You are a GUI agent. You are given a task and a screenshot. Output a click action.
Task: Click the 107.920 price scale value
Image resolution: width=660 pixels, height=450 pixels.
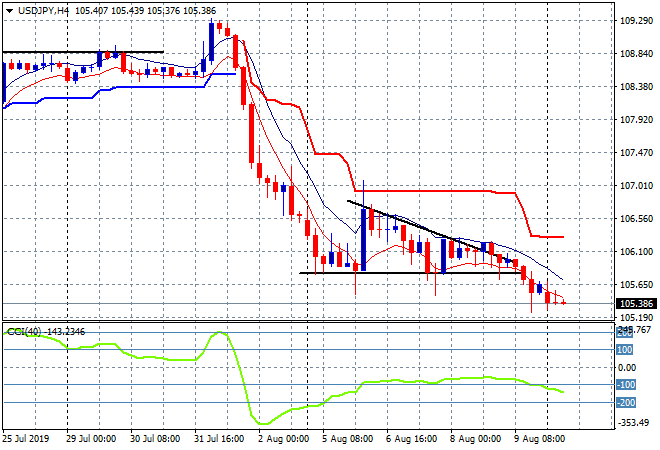point(636,120)
